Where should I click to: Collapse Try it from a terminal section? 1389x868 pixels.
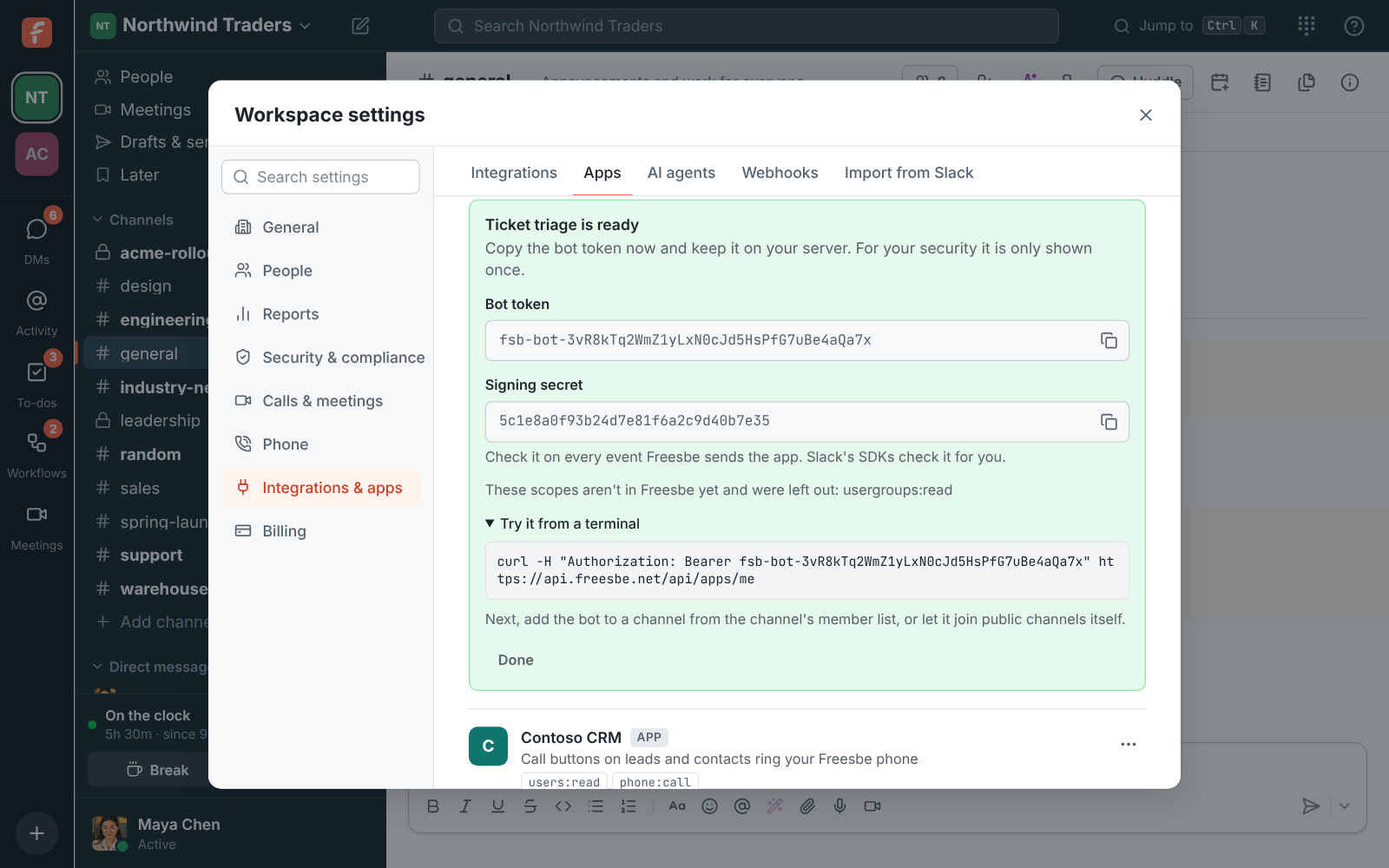coord(563,523)
